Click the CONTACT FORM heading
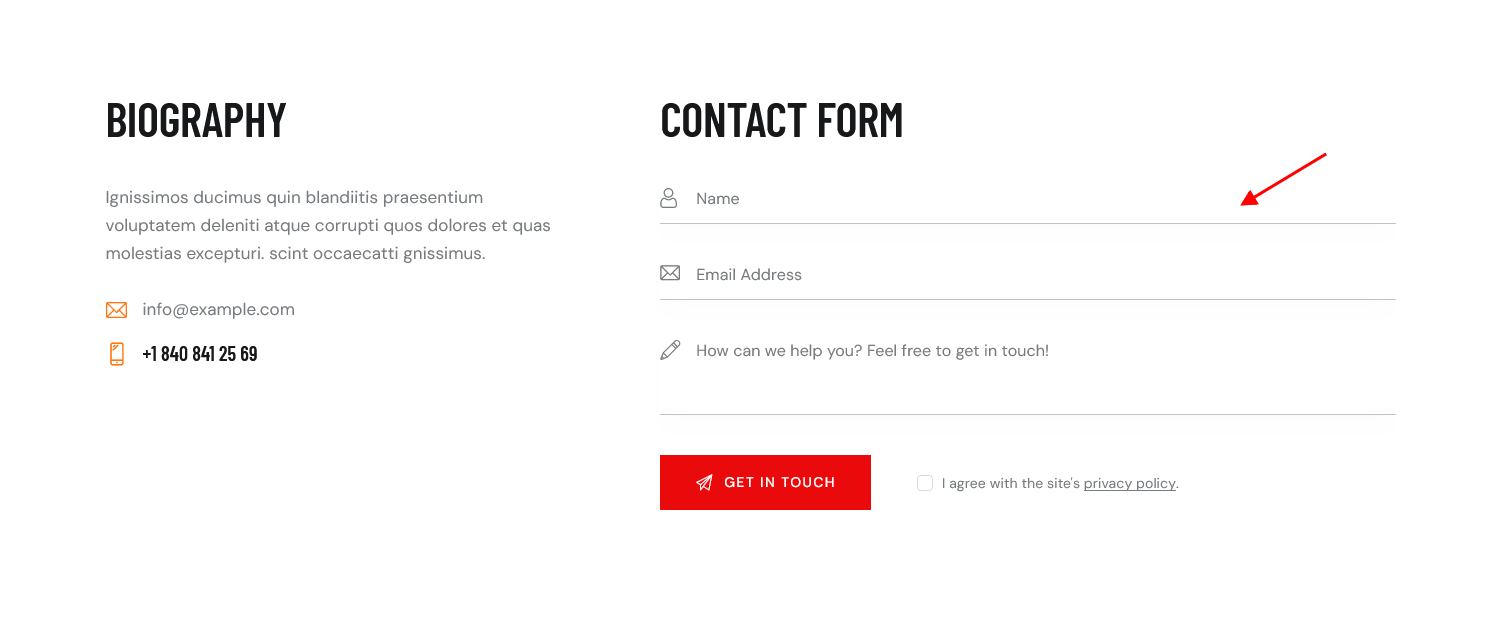1507x620 pixels. click(x=782, y=120)
